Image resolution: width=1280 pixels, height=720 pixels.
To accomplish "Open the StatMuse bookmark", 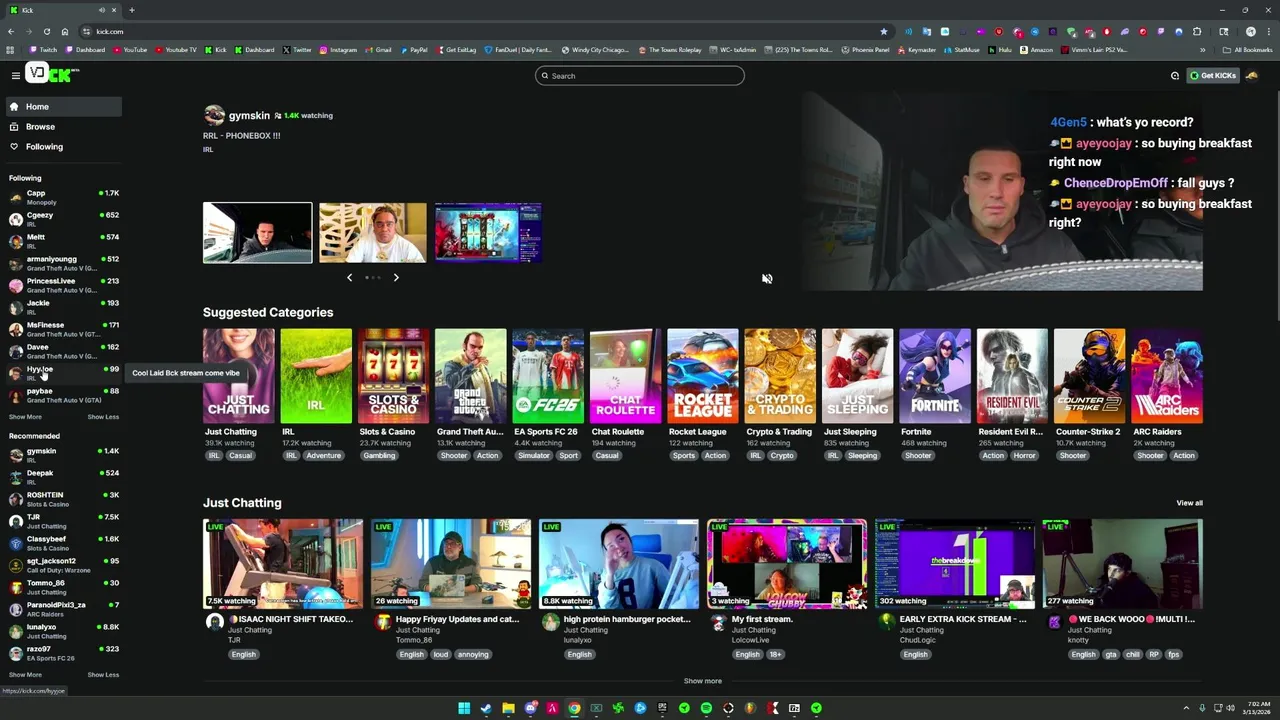I will [961, 50].
